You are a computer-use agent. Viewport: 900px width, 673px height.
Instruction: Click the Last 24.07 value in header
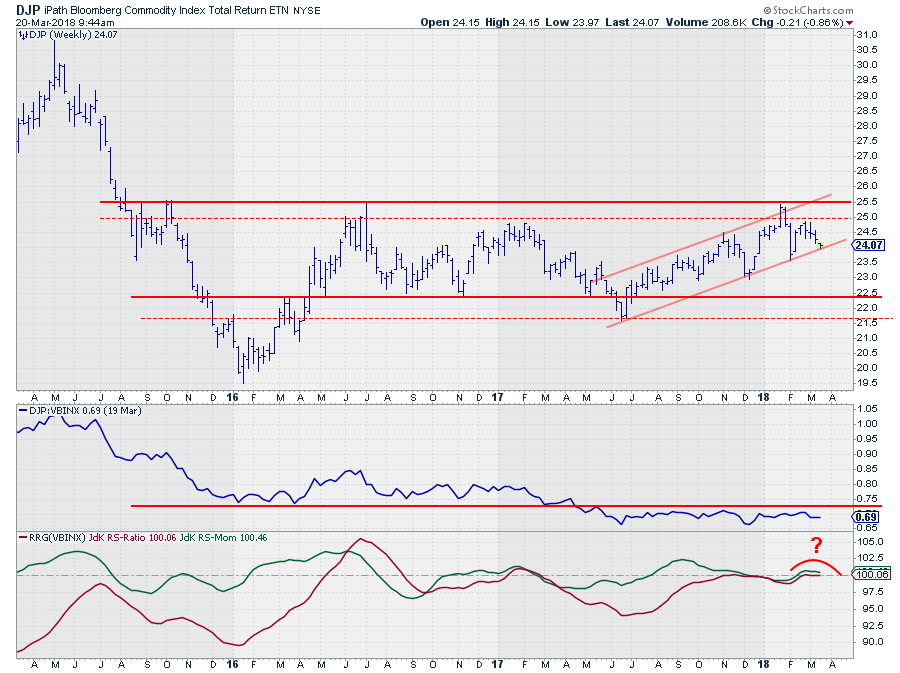click(x=633, y=22)
